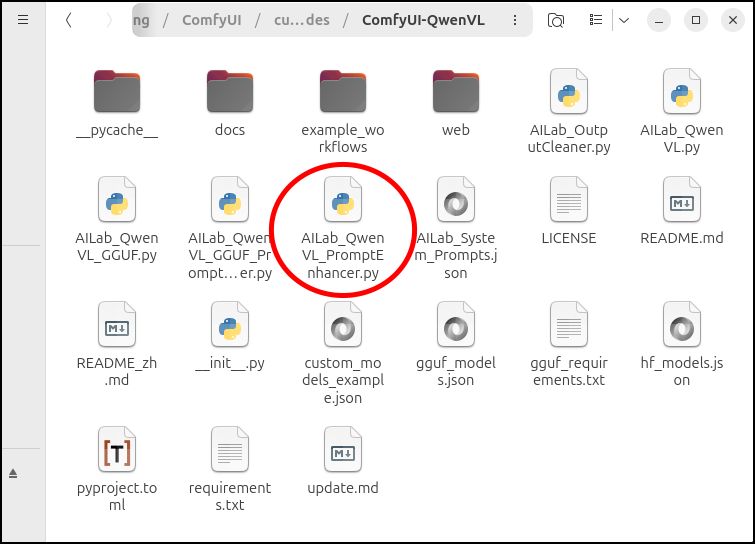Toggle the list view layout button

(596, 20)
